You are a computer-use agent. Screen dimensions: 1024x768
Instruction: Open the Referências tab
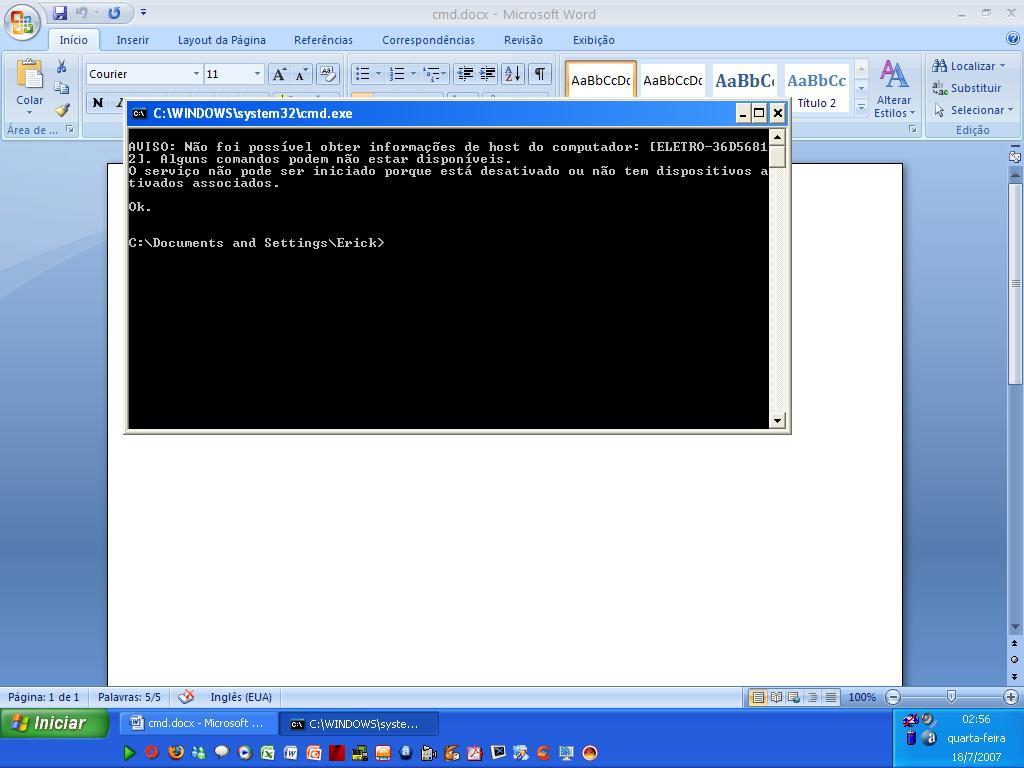(x=323, y=40)
